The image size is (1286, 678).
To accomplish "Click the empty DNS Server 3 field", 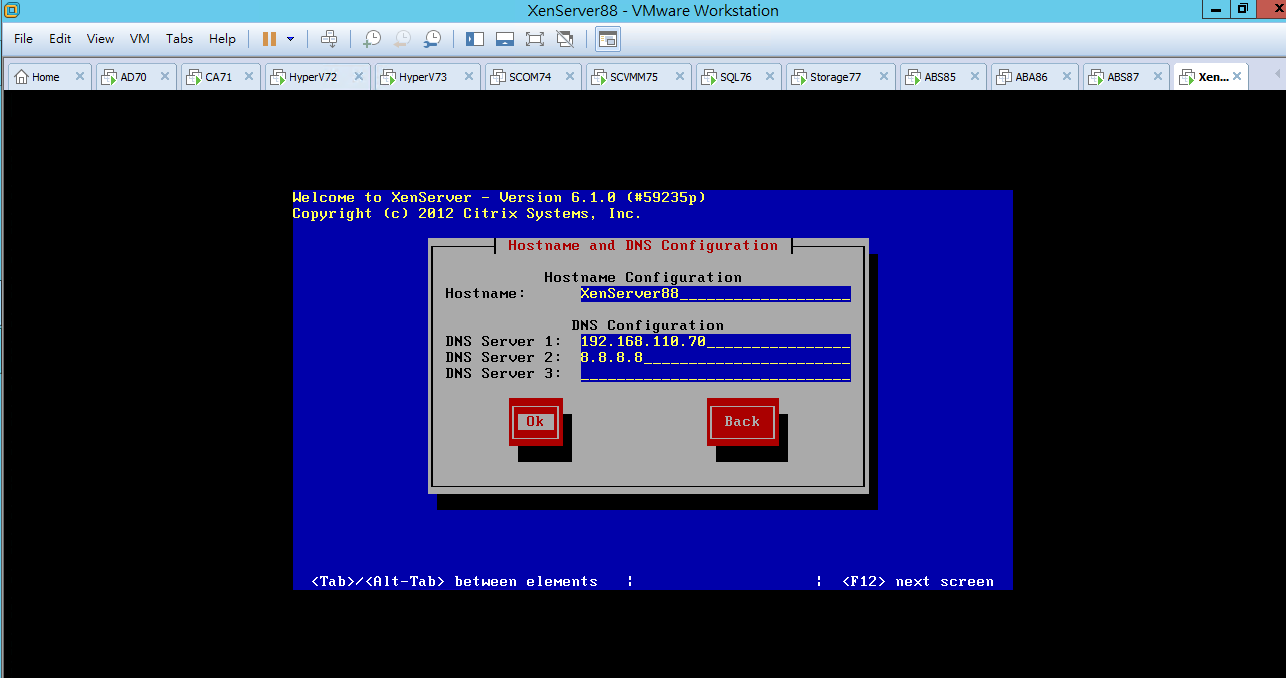I will (715, 373).
